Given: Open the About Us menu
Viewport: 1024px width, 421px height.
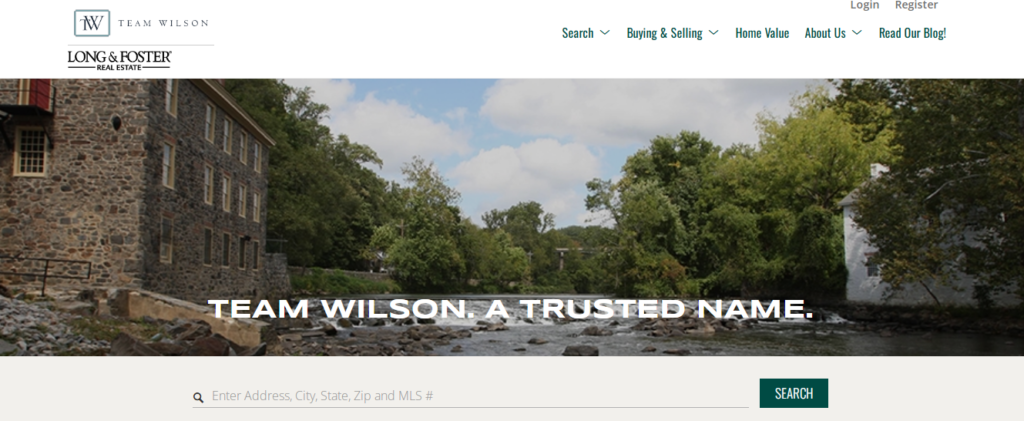Looking at the screenshot, I should [x=825, y=33].
